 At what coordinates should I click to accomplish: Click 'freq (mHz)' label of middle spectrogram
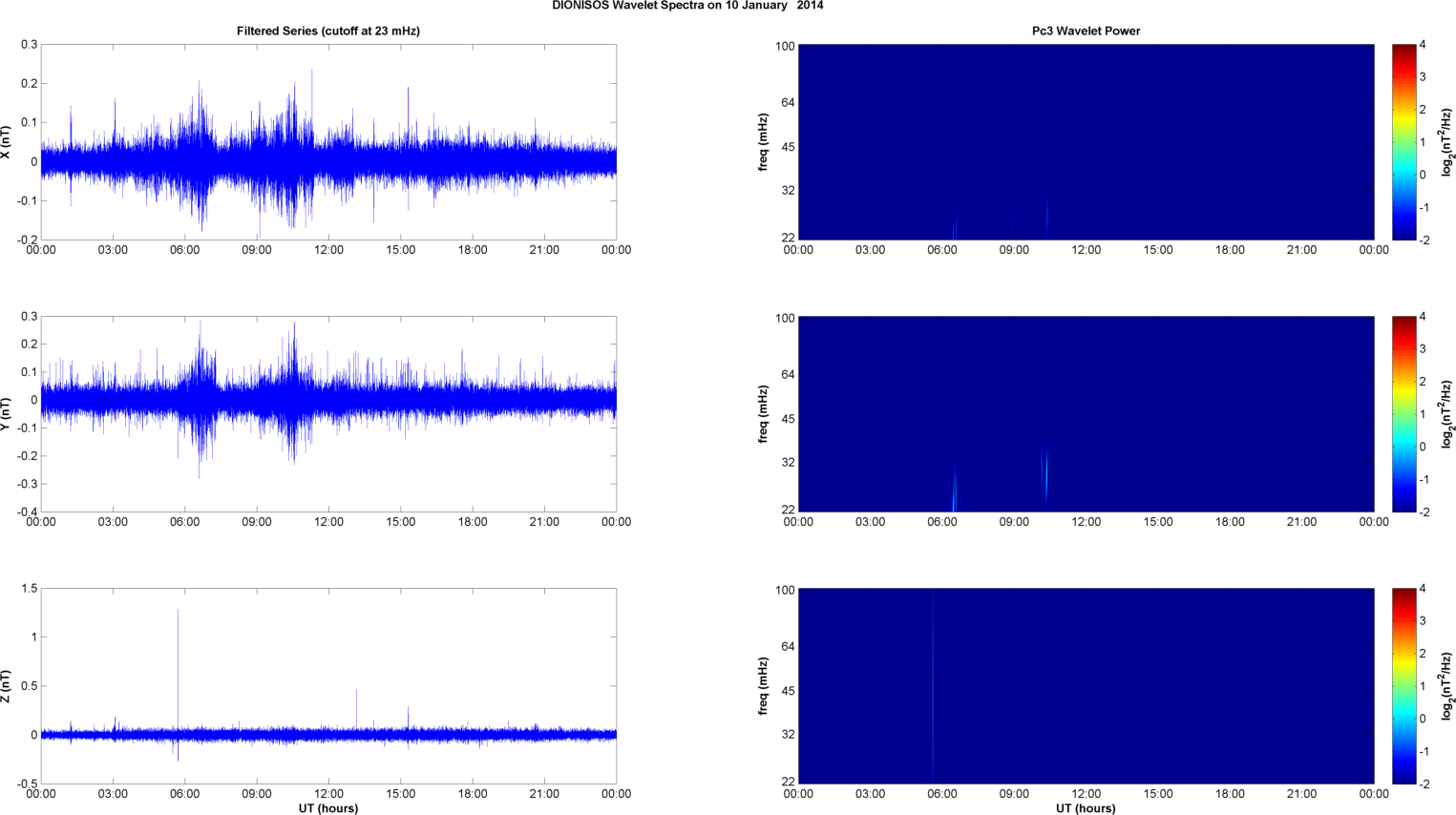(x=763, y=414)
